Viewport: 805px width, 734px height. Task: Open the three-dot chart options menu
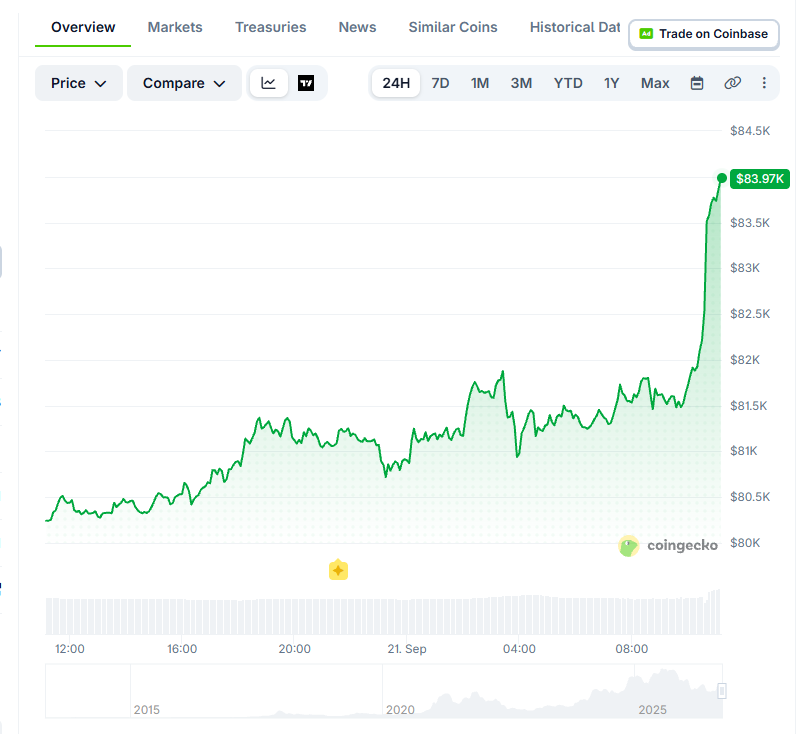coord(764,83)
